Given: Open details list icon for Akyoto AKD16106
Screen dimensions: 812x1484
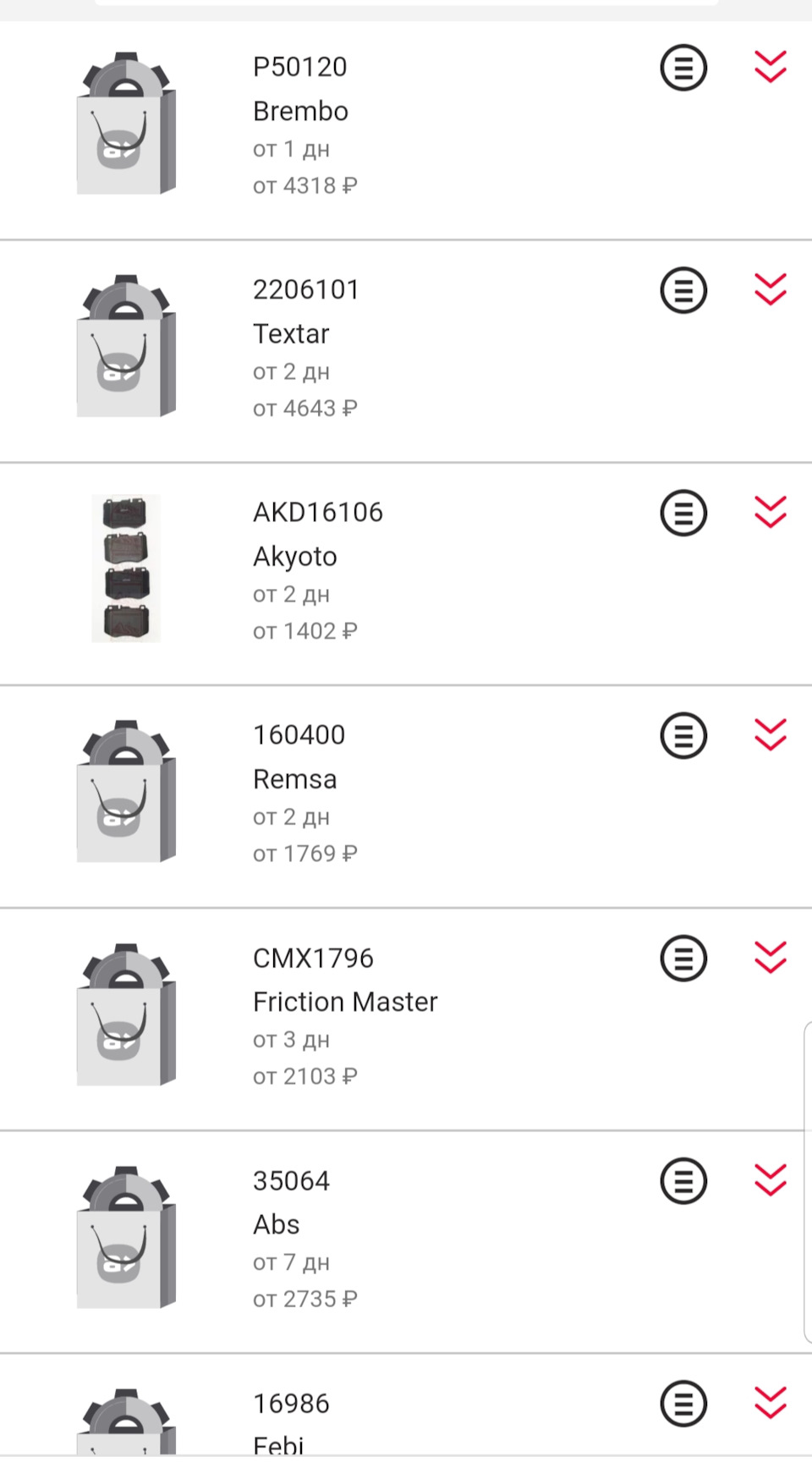Looking at the screenshot, I should 683,513.
